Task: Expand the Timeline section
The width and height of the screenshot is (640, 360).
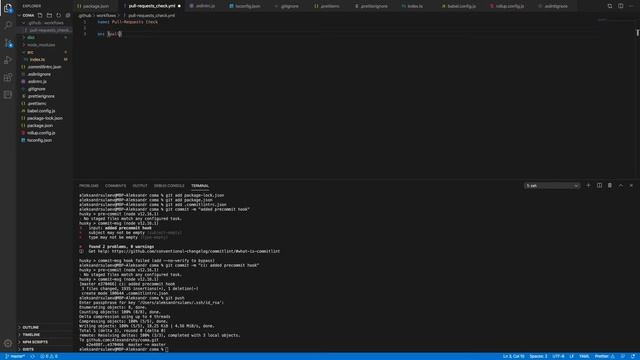Action: tap(31, 335)
